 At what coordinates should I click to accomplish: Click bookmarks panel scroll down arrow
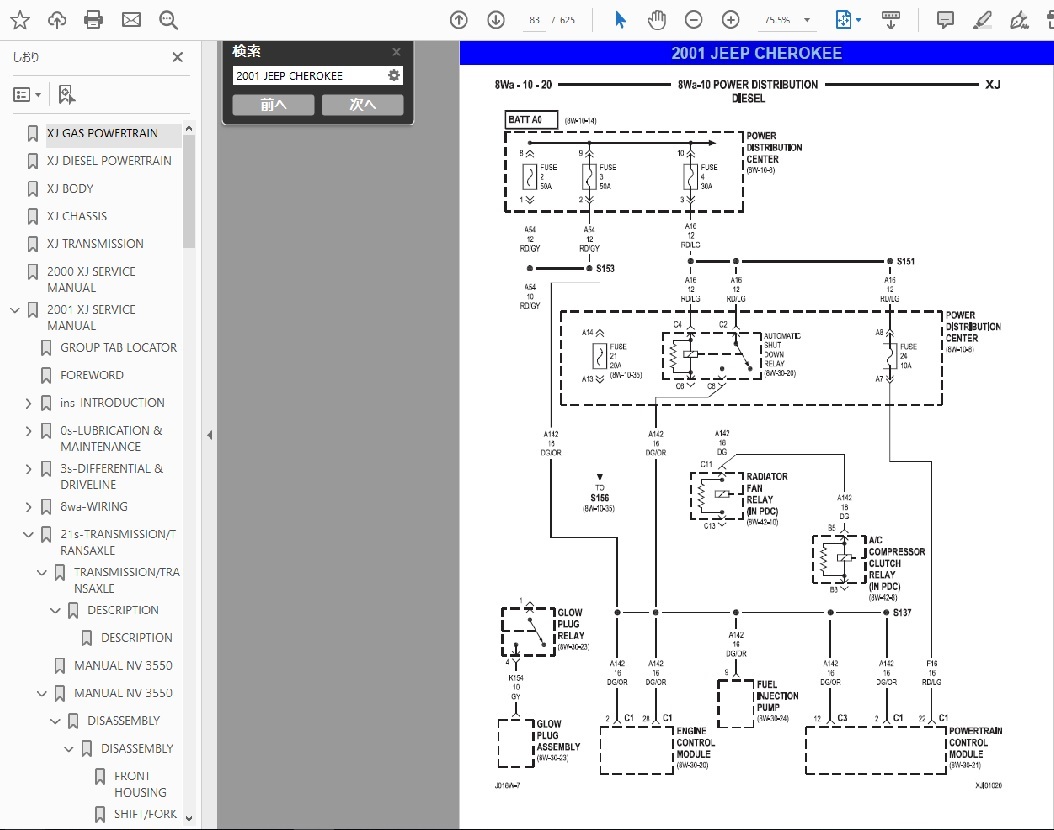(x=189, y=818)
